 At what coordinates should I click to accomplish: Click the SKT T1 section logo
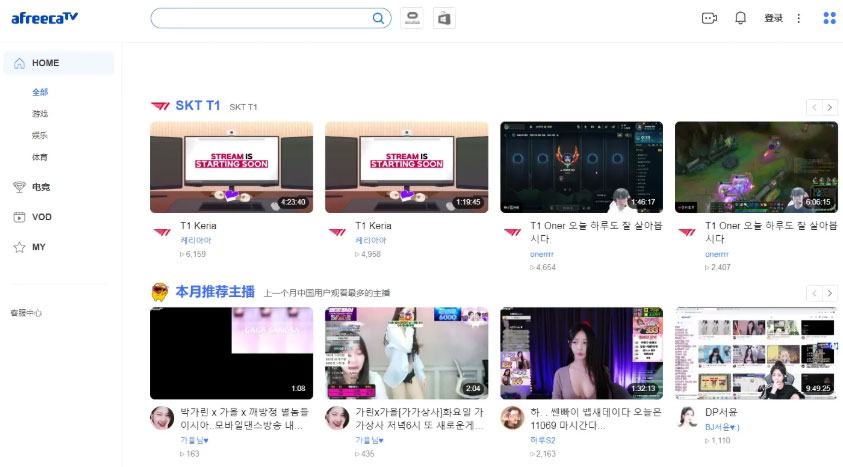click(160, 106)
